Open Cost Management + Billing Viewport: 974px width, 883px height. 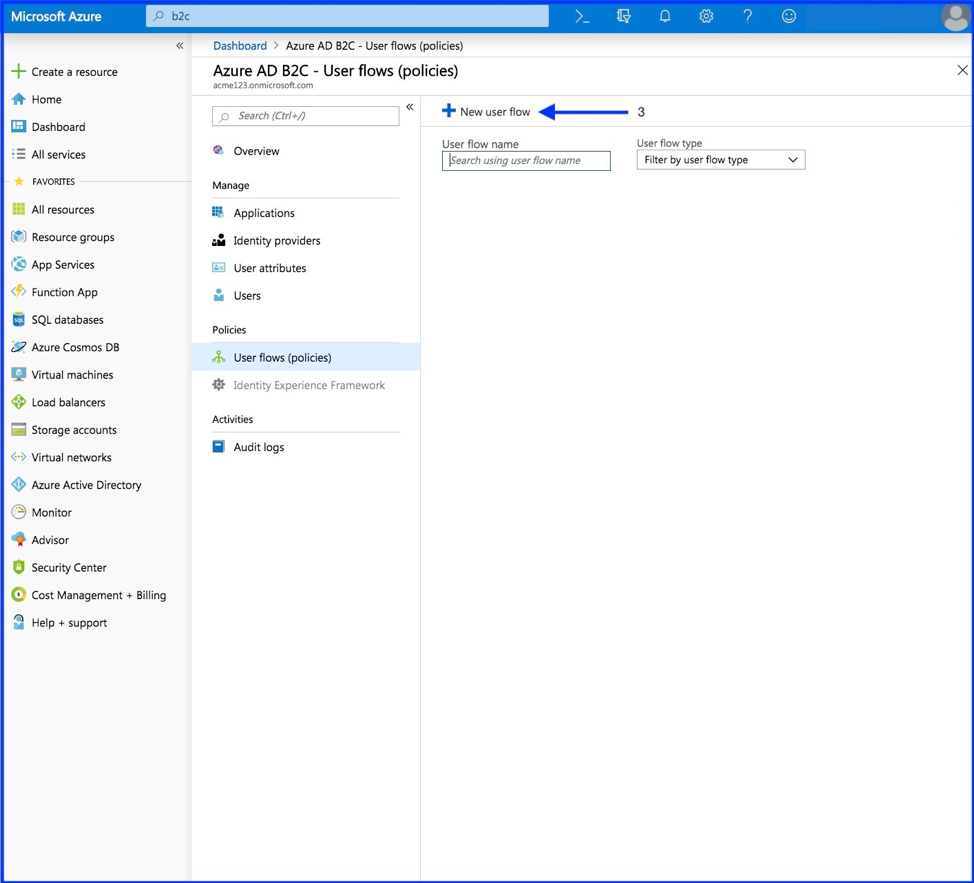pos(98,595)
